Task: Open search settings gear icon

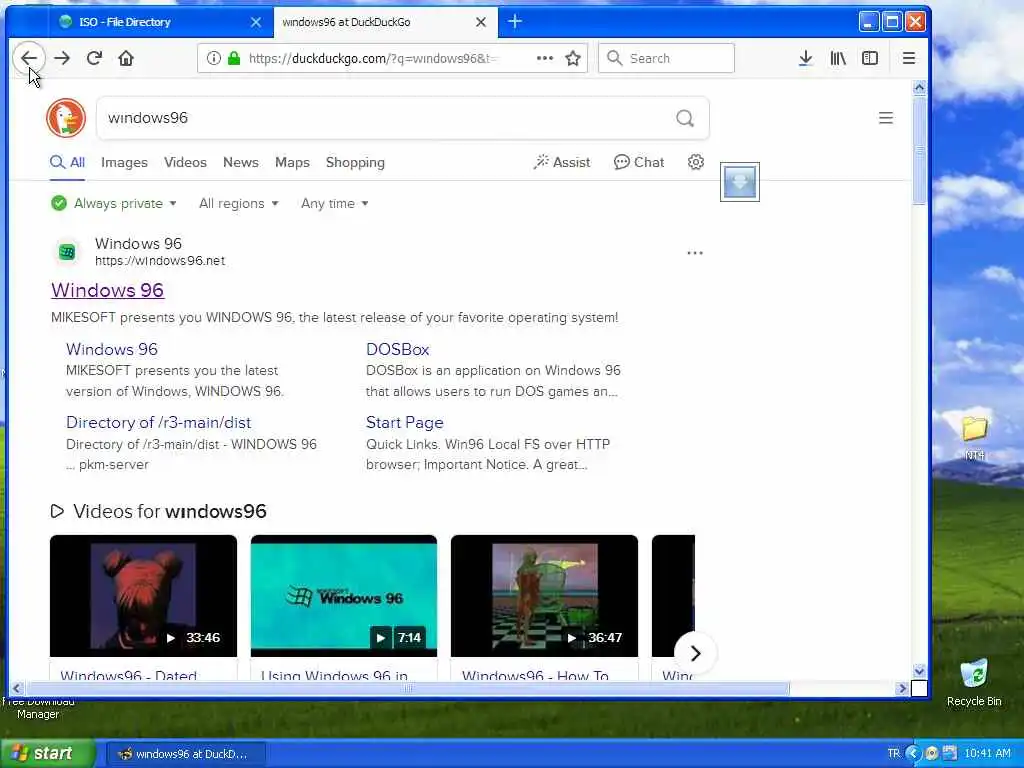Action: click(x=696, y=162)
